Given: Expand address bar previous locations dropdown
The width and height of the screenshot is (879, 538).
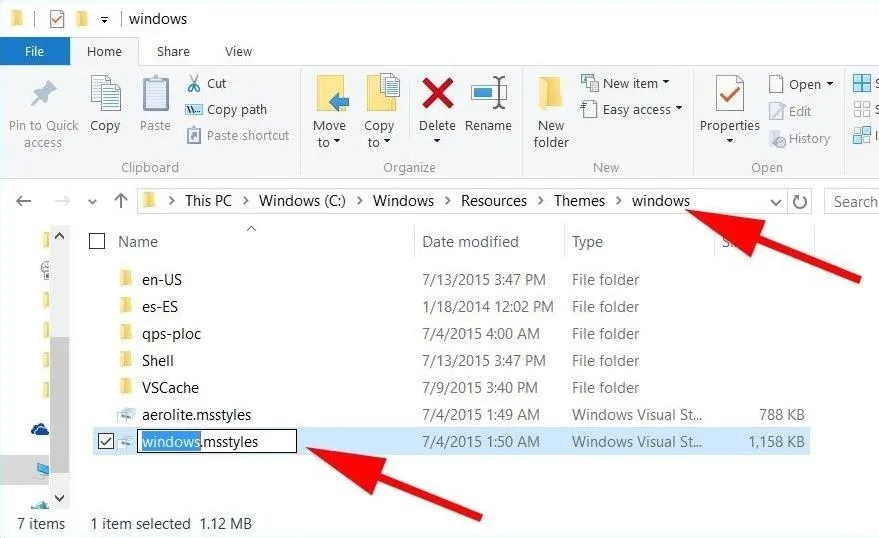Looking at the screenshot, I should [776, 202].
